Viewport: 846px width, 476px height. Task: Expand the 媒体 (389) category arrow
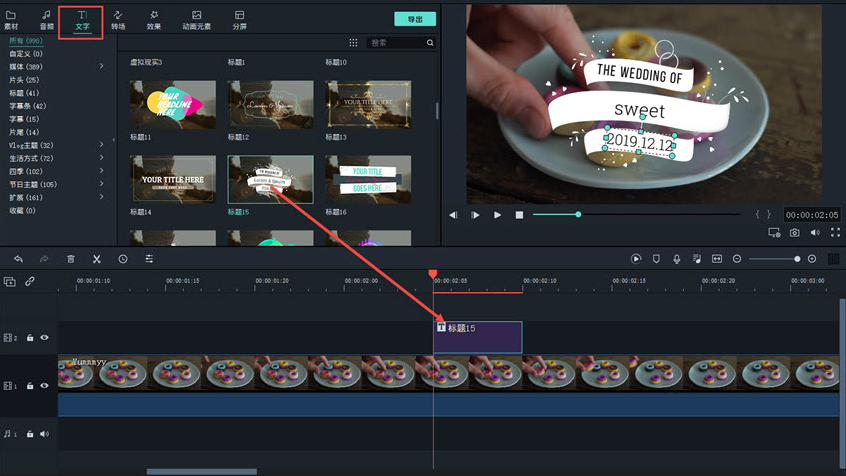tap(101, 66)
